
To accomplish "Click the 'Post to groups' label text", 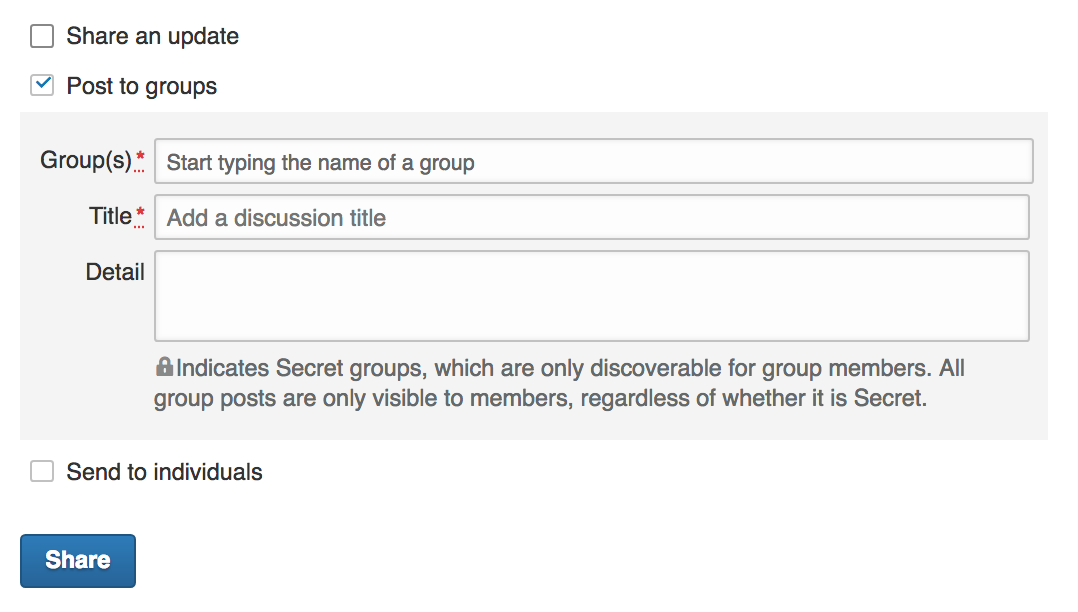I will tap(141, 87).
